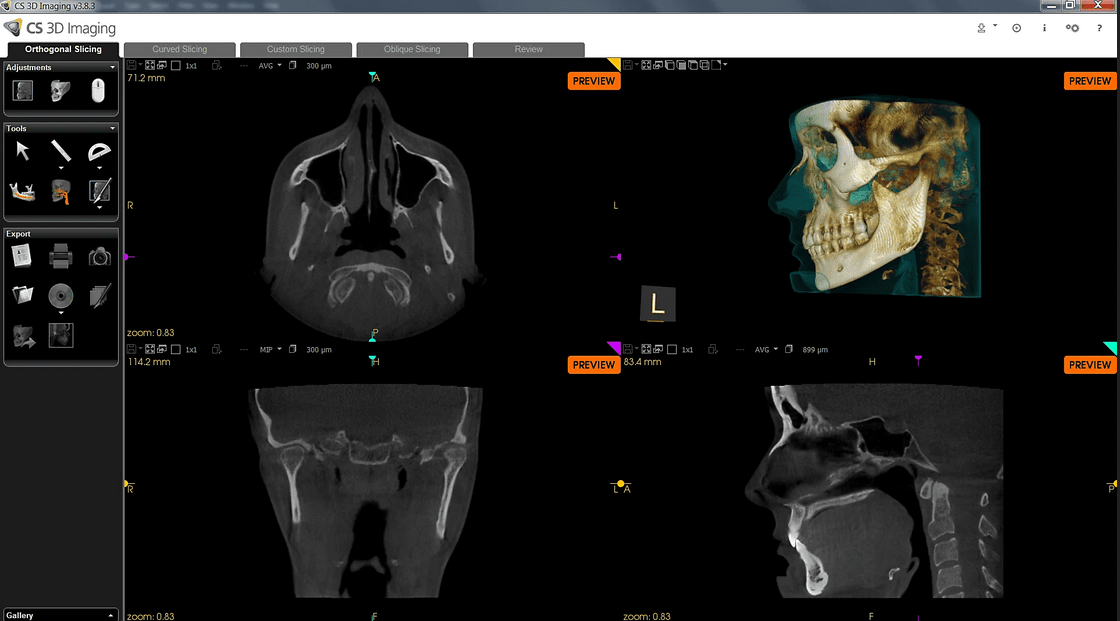Select the nerve drawing tool
Viewport: 1120px width, 621px height.
pyautogui.click(x=59, y=190)
